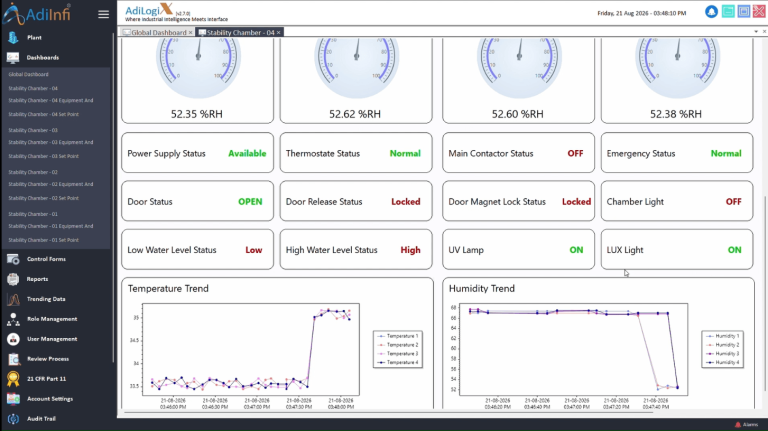Select Stability Chamber - 01 sidebar entry
Image resolution: width=768 pixels, height=431 pixels.
33,214
